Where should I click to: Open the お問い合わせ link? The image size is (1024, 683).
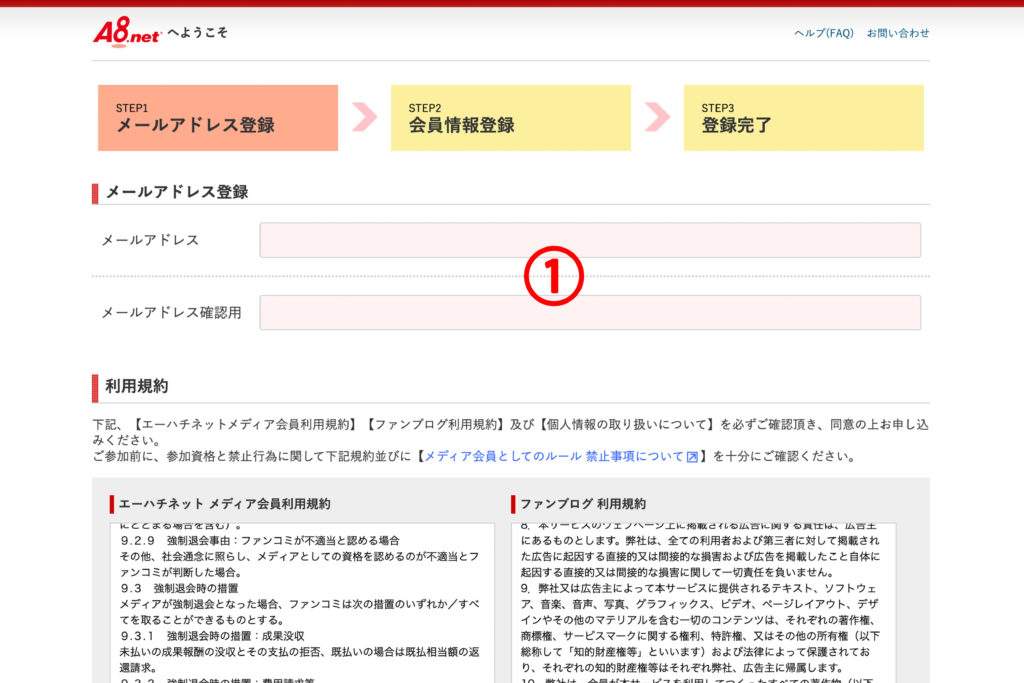897,33
